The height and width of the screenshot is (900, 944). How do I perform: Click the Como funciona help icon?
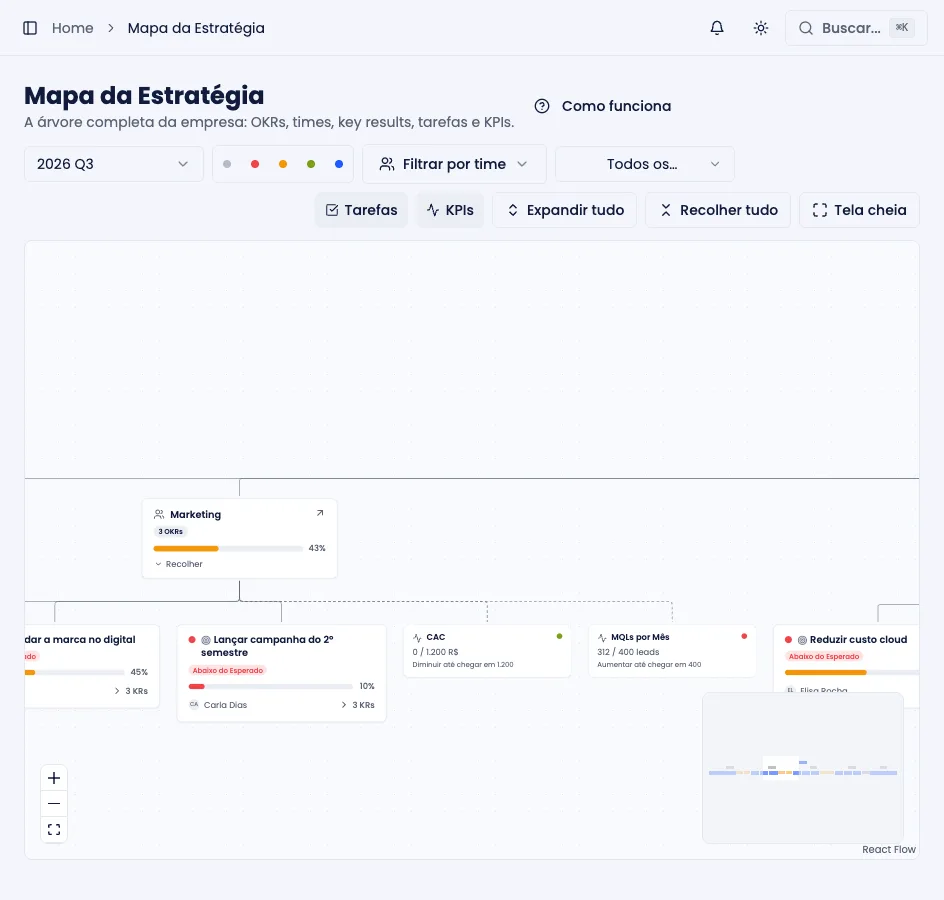(x=542, y=106)
